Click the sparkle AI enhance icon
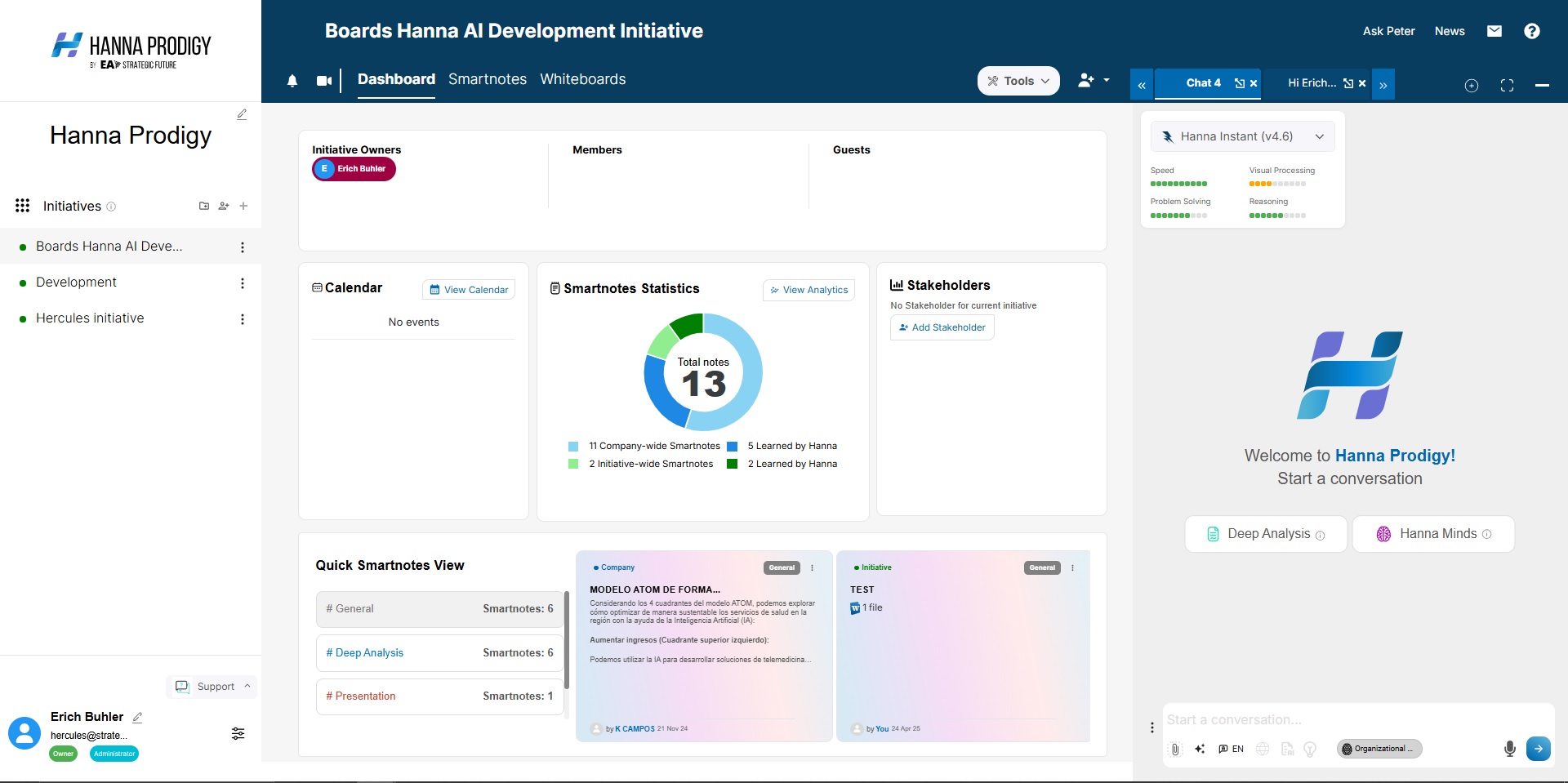This screenshot has width=1568, height=783. [1200, 749]
